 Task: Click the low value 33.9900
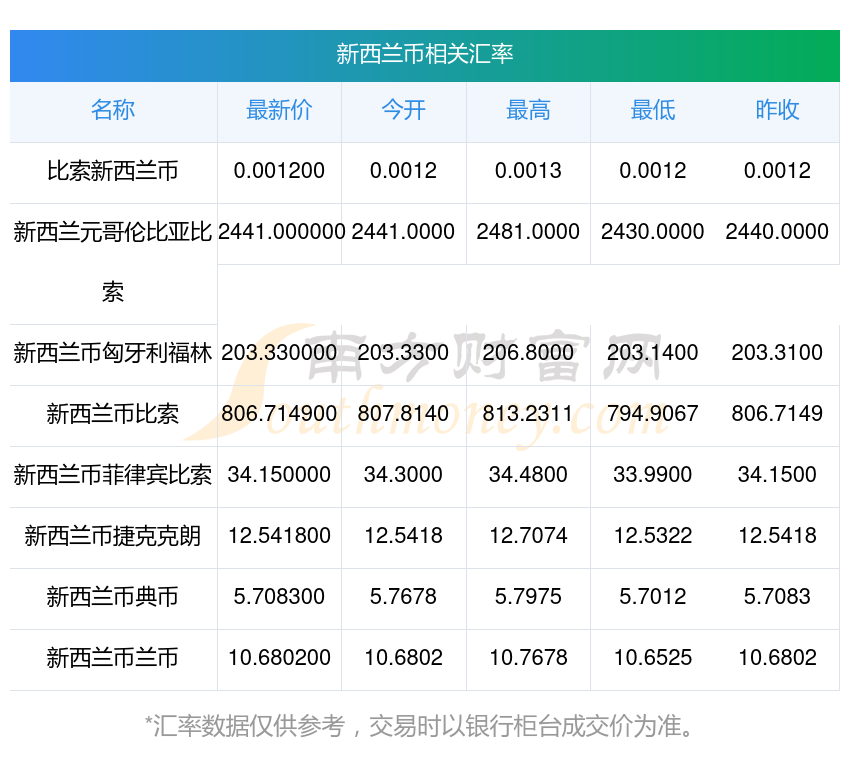point(653,475)
